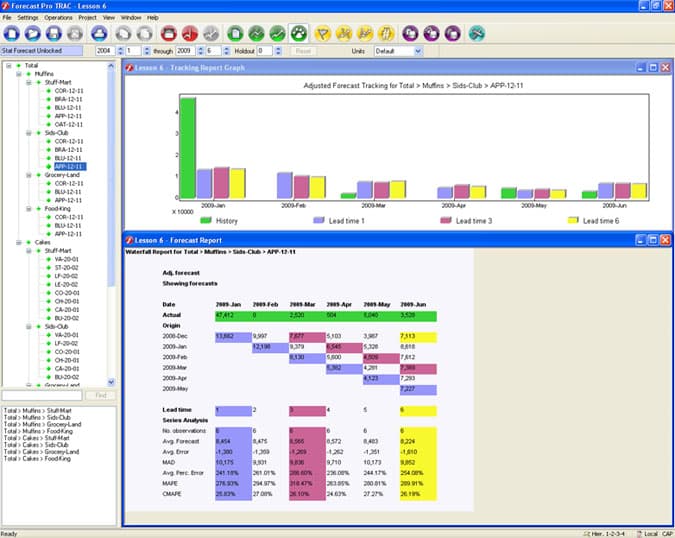Click the search field left of Find
Viewport: 675px width, 538px height.
tap(42, 395)
